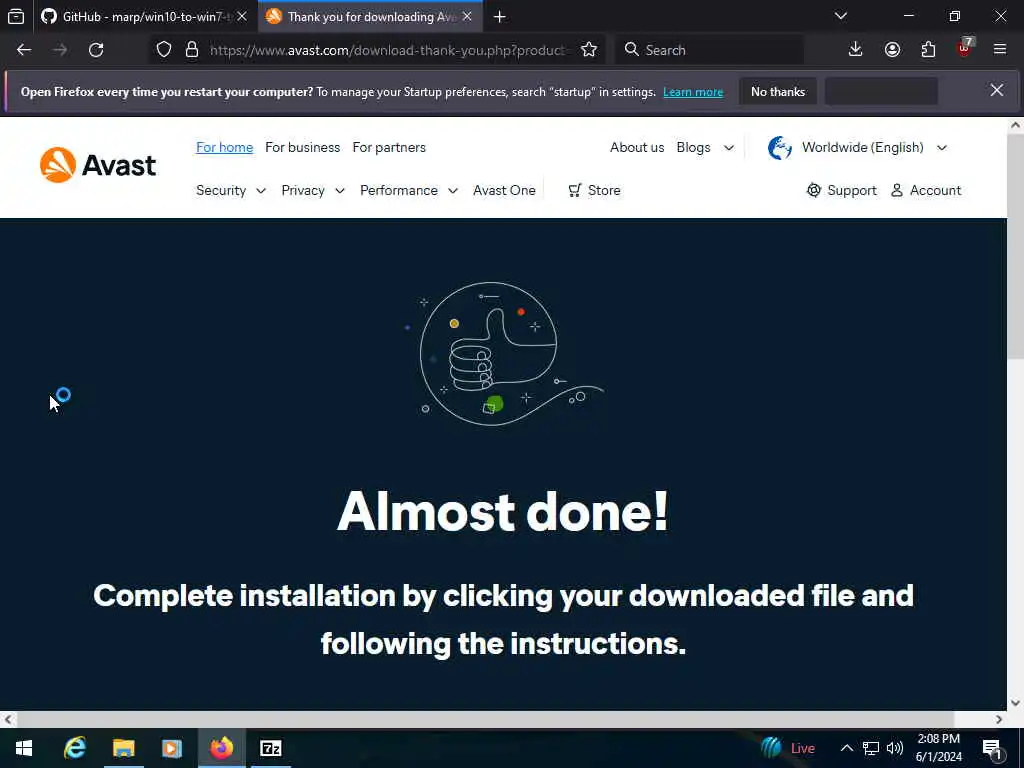Expand the Performance menu
Viewport: 1024px width, 768px height.
(x=409, y=190)
